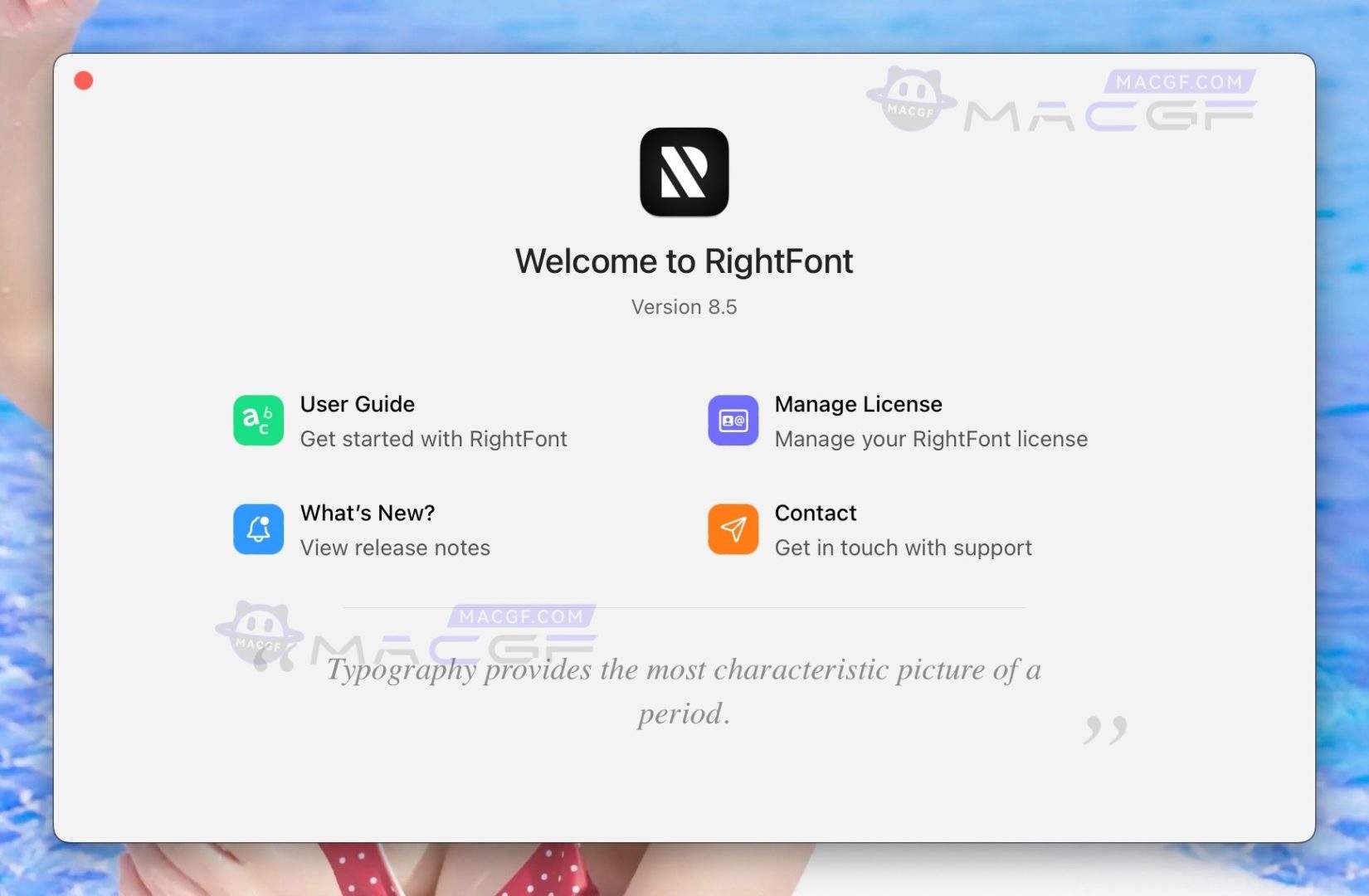Click the black RightFont app logo
1369x896 pixels.
[684, 171]
